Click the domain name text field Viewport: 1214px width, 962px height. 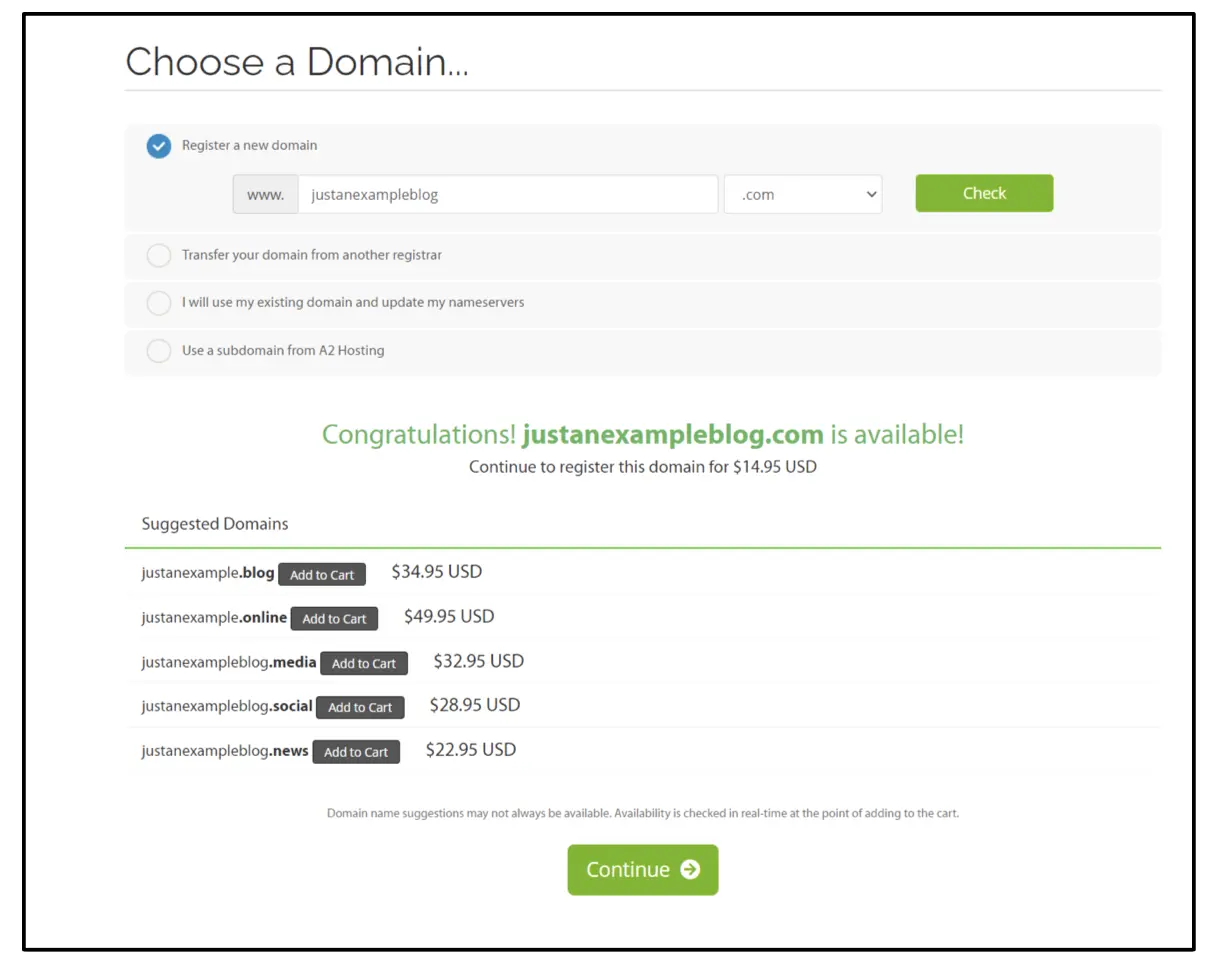pyautogui.click(x=507, y=194)
